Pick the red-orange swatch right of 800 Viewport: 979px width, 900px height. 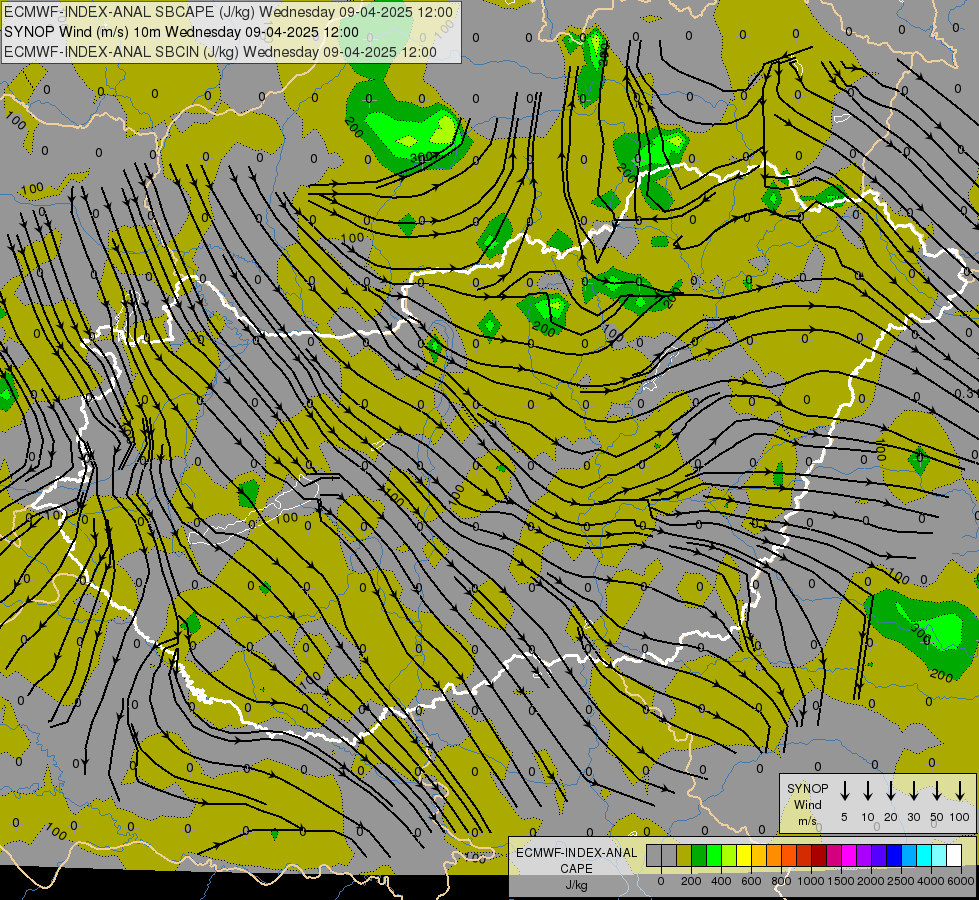[789, 855]
